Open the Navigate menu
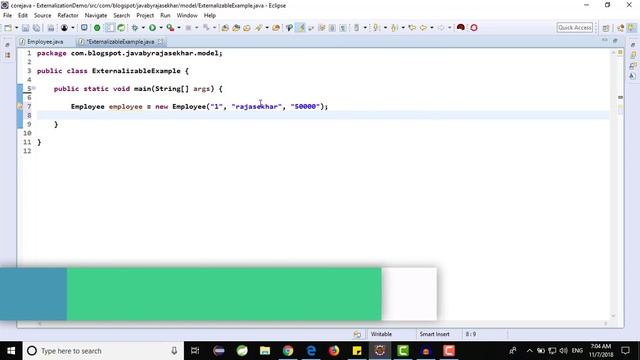Screen dimensions: 640x360 pyautogui.click(x=96, y=16)
